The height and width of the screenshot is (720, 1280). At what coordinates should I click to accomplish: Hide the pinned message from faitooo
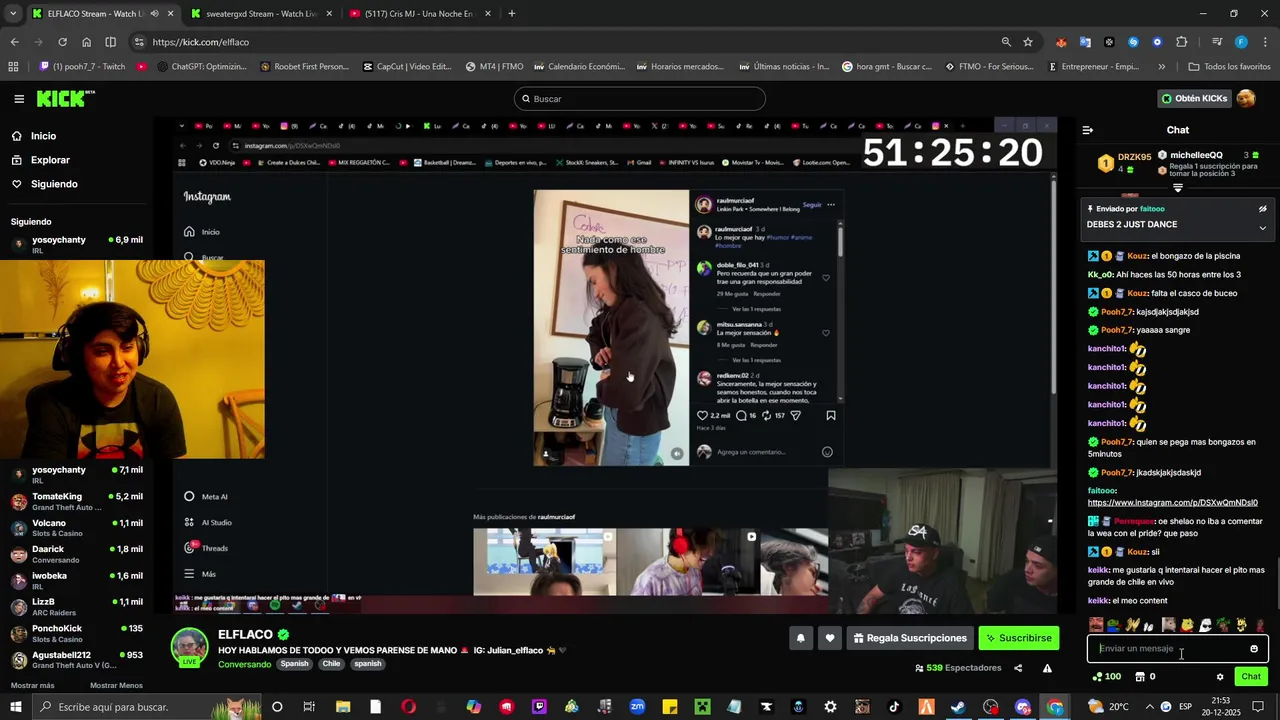pyautogui.click(x=1262, y=209)
